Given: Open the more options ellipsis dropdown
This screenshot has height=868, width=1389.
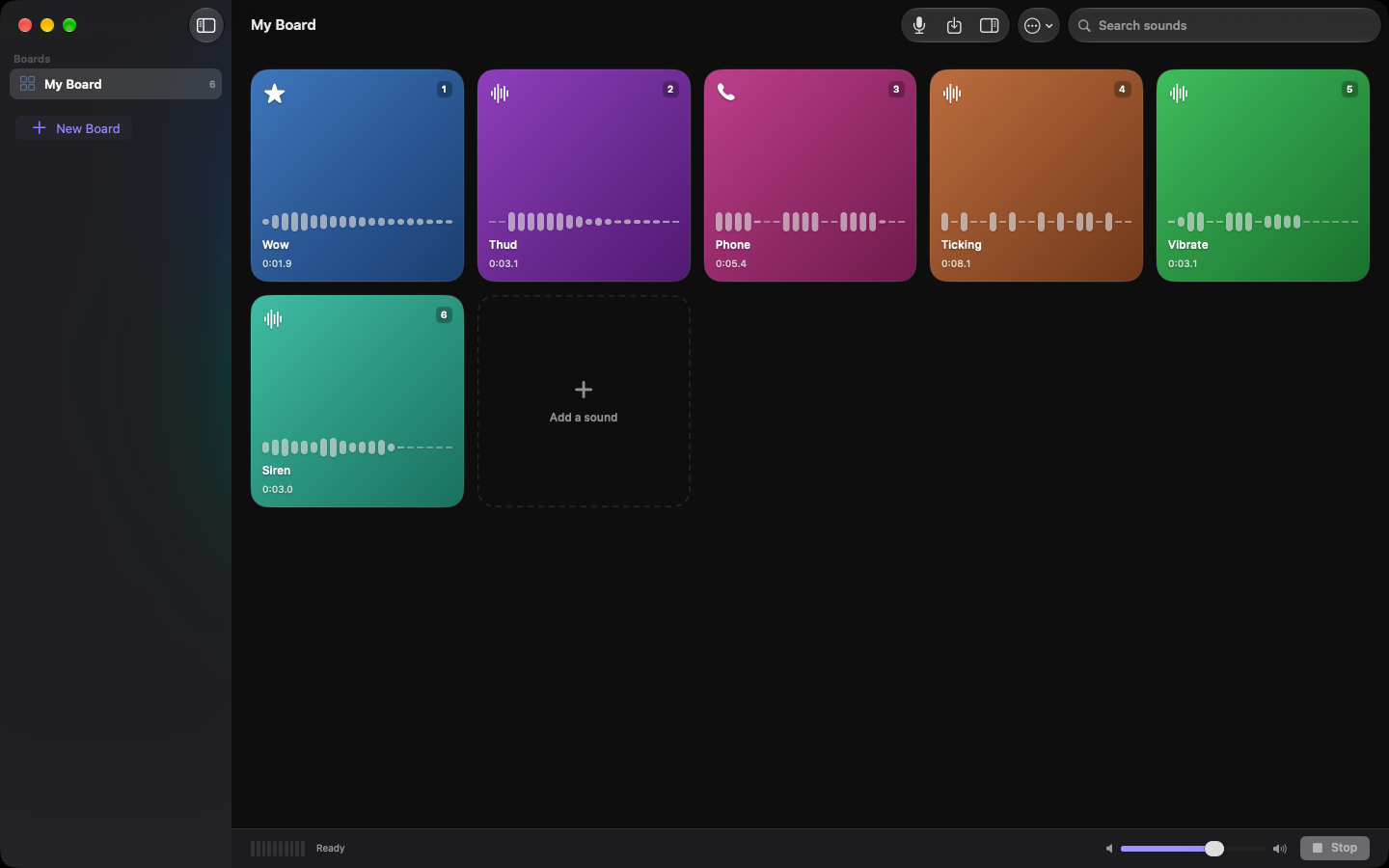Looking at the screenshot, I should [1039, 26].
